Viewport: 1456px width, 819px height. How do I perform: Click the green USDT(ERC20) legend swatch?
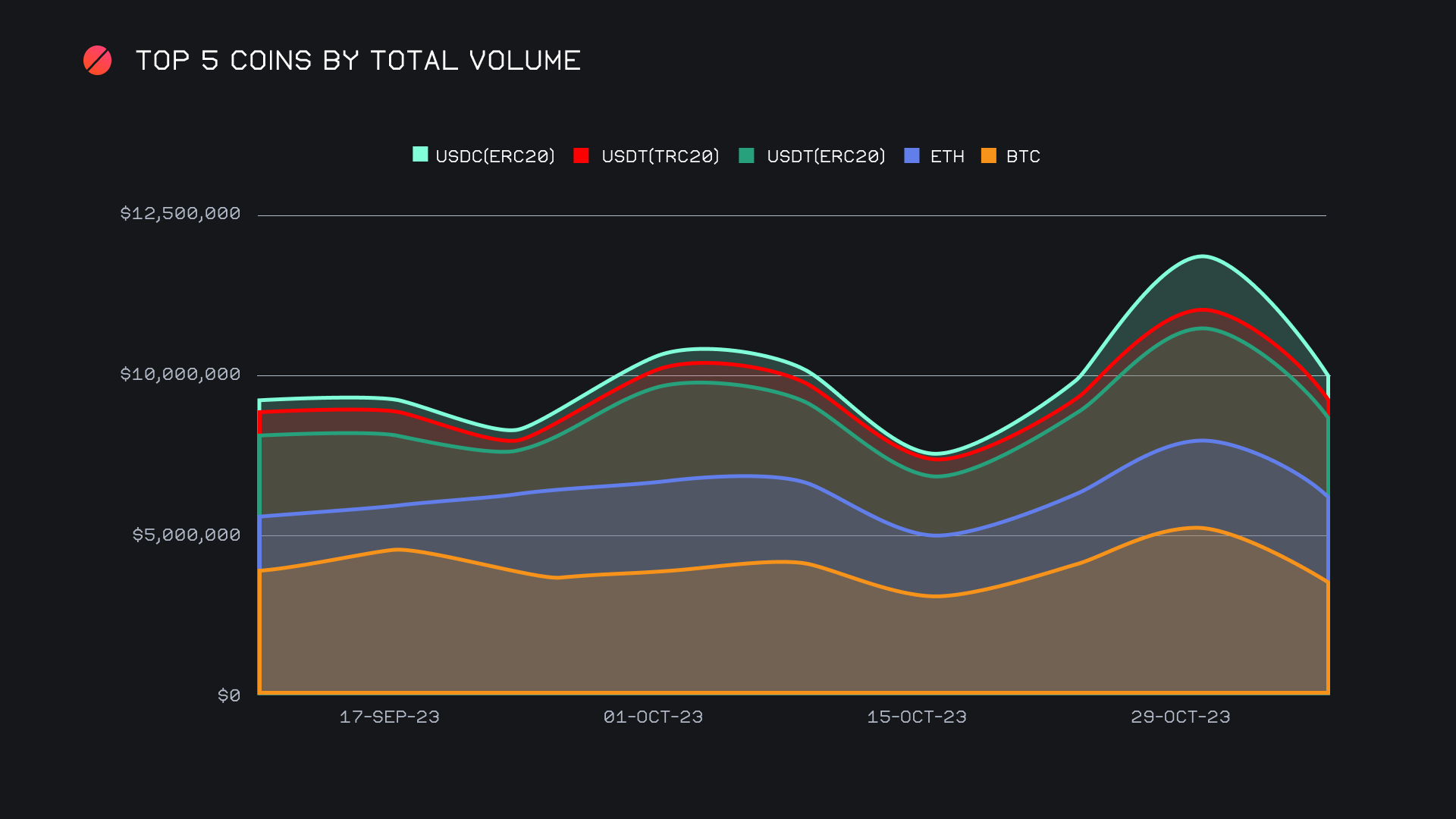[x=747, y=155]
